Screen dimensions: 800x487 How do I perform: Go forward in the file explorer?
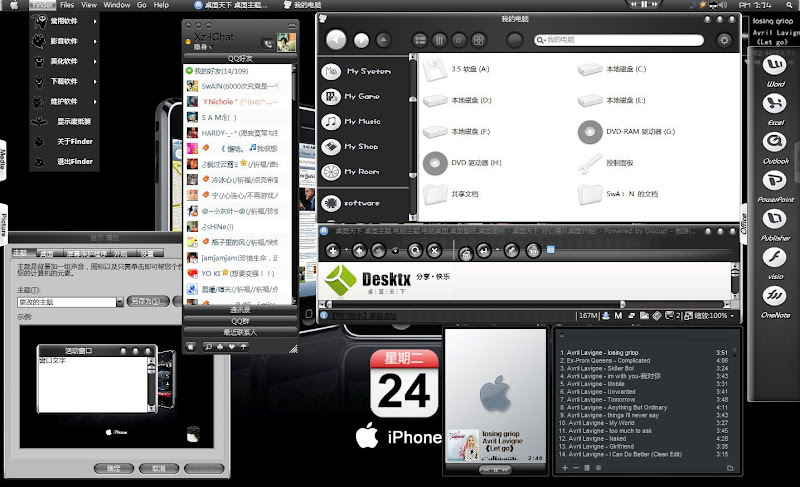tap(361, 40)
